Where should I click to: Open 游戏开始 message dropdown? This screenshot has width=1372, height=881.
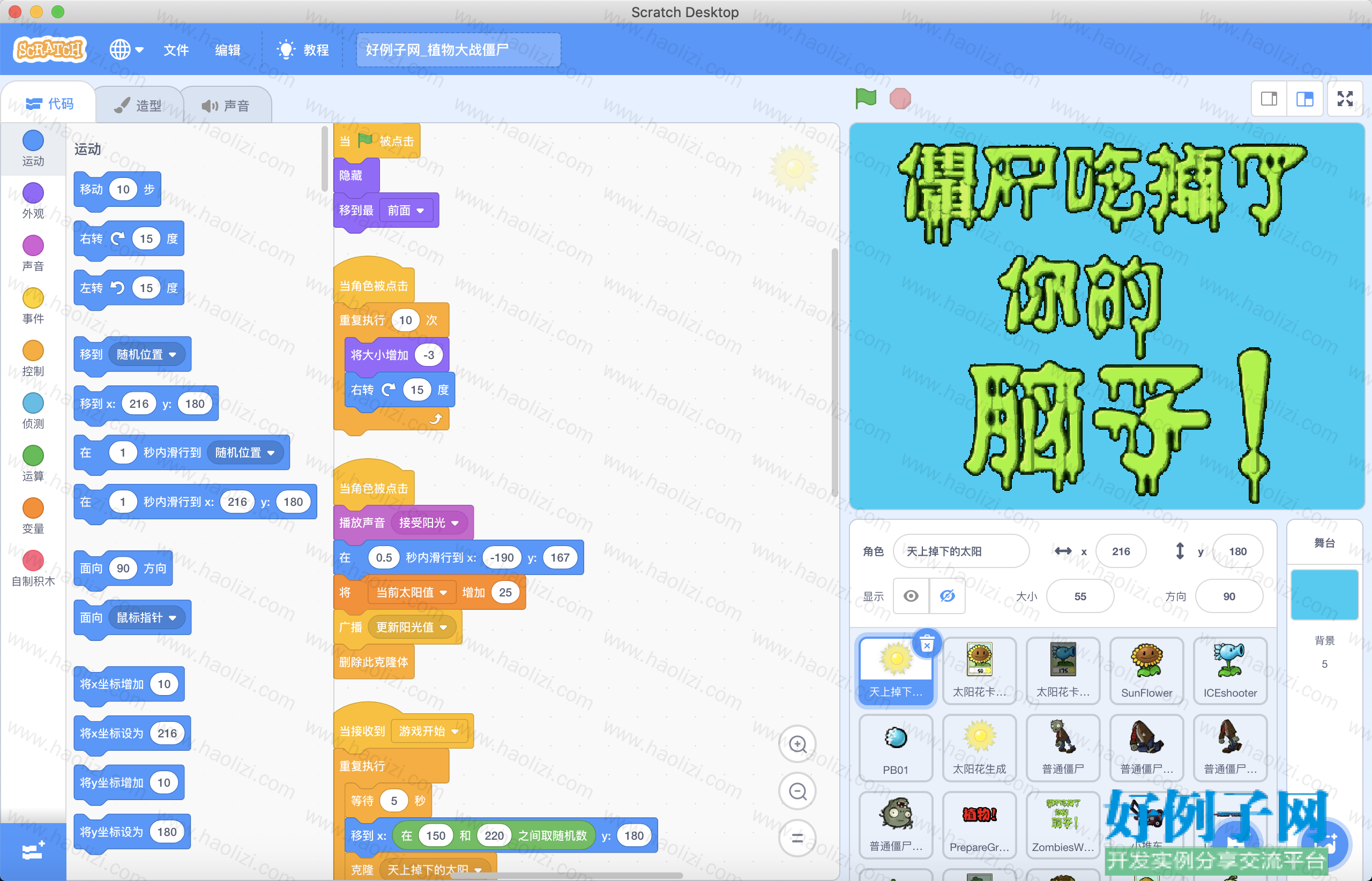click(x=429, y=731)
